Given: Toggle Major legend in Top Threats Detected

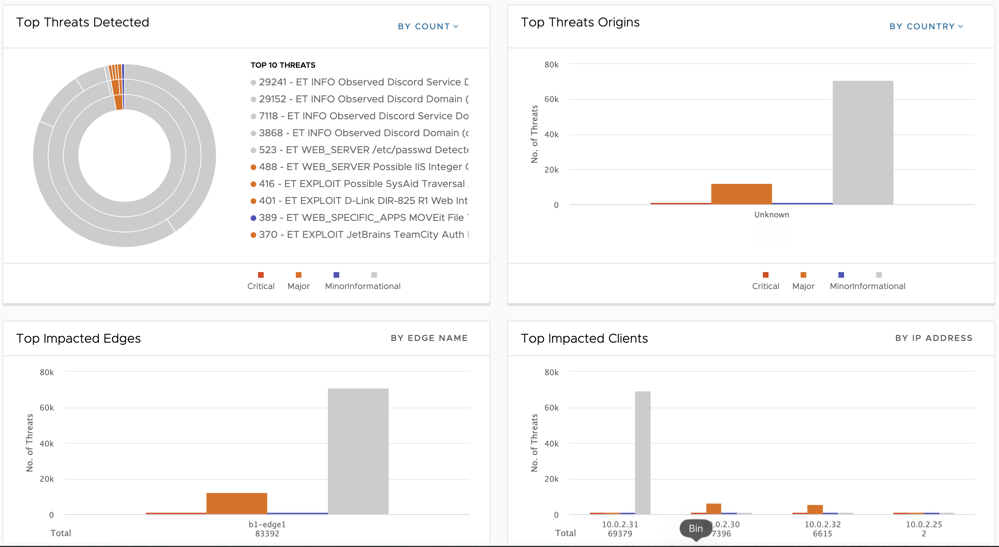Looking at the screenshot, I should [298, 281].
